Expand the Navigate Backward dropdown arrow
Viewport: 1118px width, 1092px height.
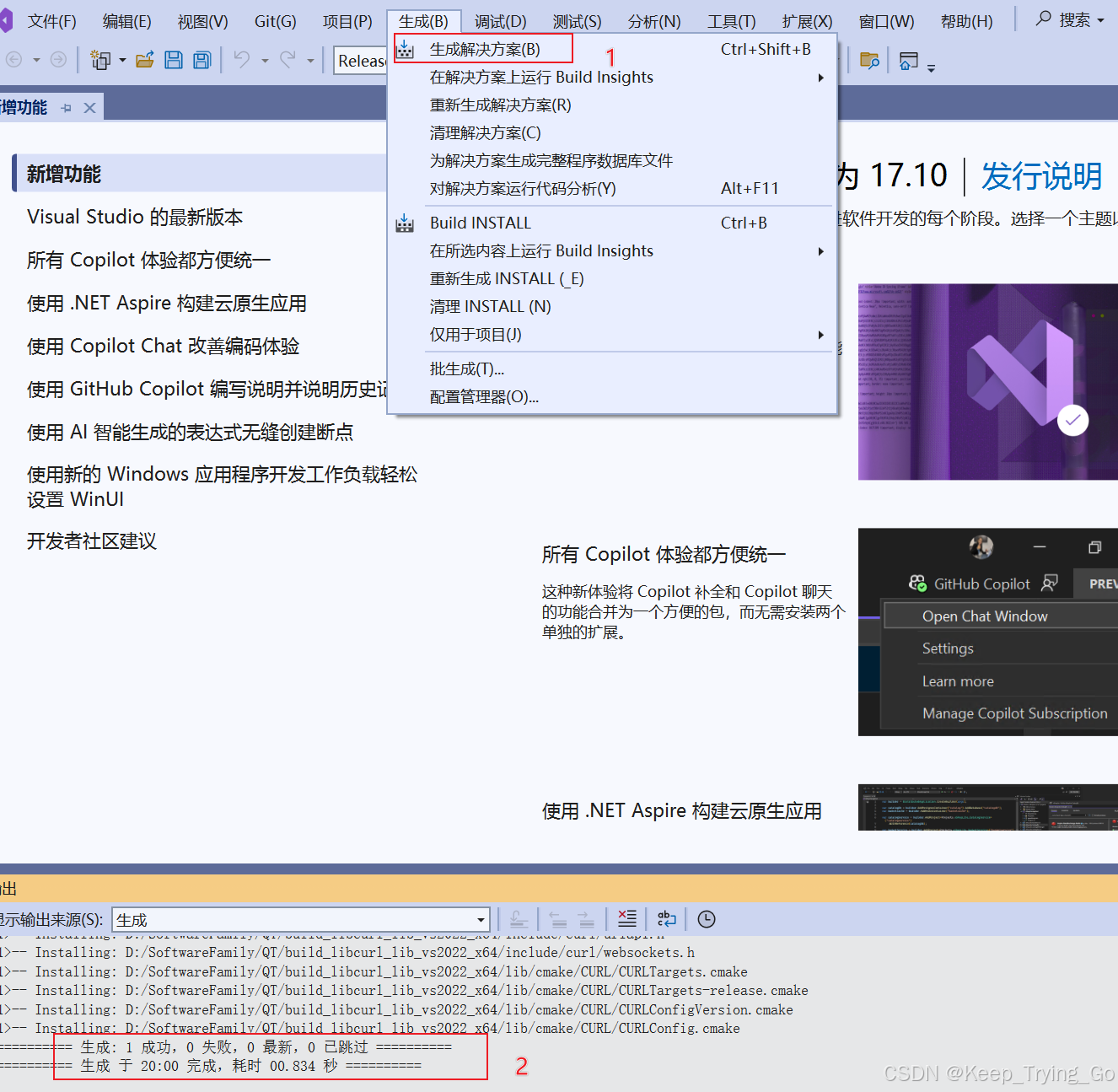click(36, 60)
